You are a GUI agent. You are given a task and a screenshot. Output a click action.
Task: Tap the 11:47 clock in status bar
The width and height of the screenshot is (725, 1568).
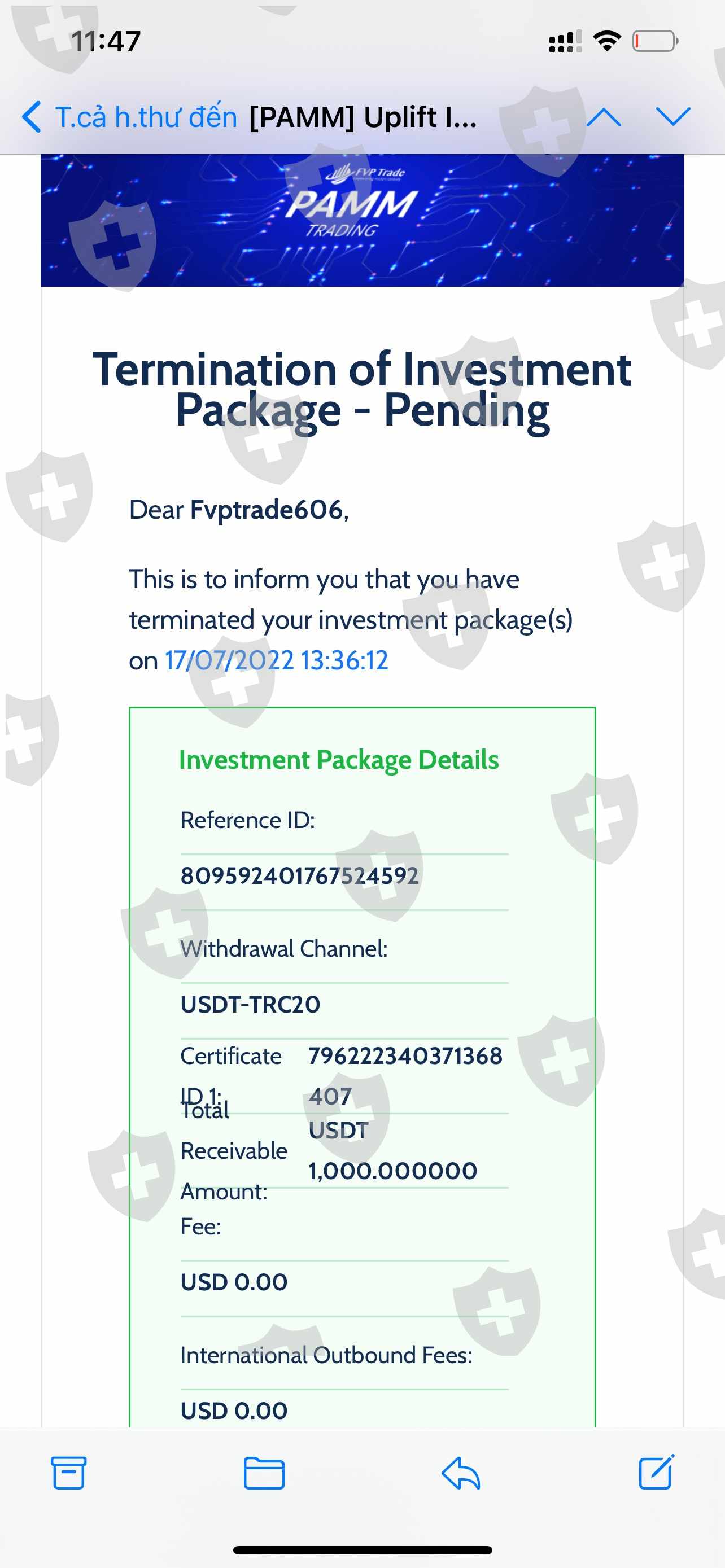(x=106, y=41)
